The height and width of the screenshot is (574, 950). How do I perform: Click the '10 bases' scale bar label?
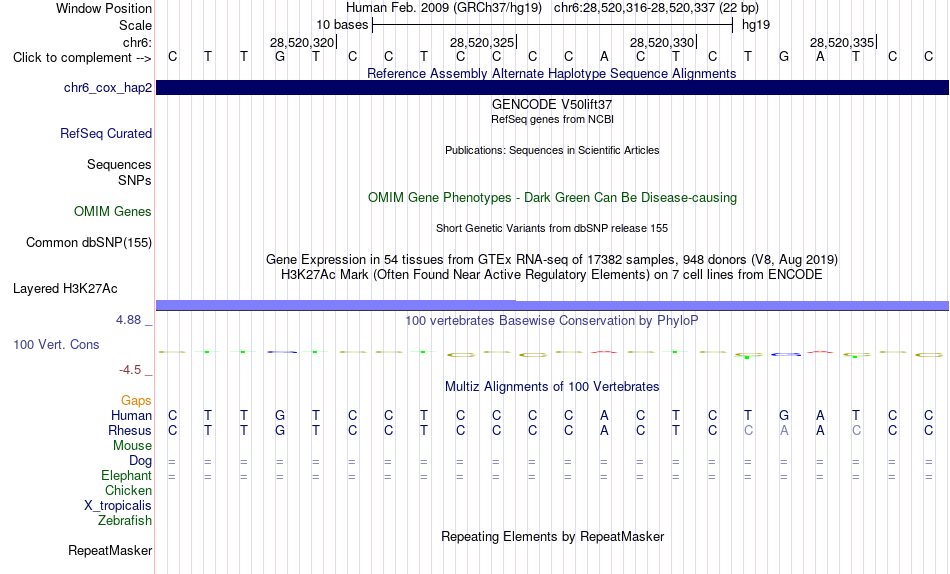pyautogui.click(x=342, y=25)
